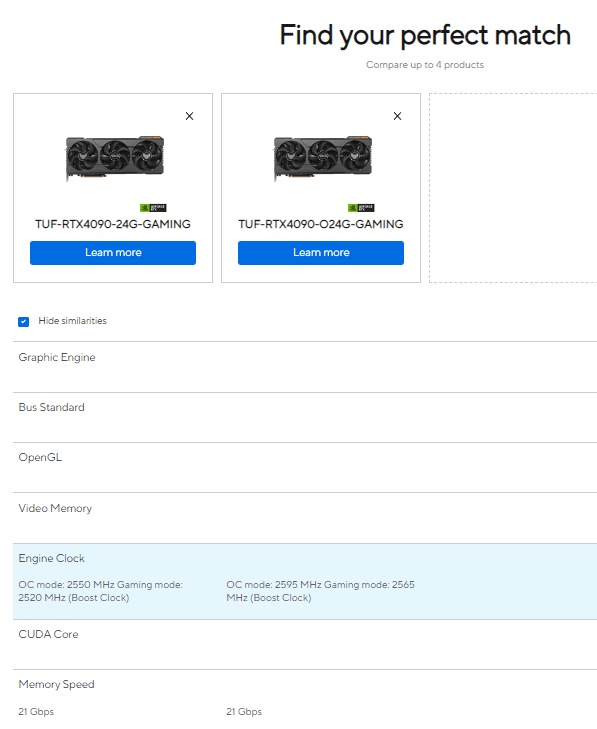The image size is (597, 729).
Task: Click the Engine Clock row label
Action: [x=52, y=558]
